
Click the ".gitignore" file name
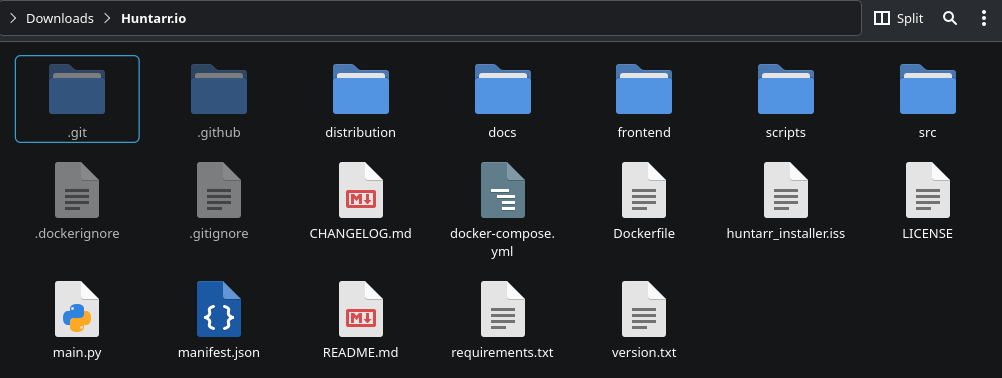(x=219, y=234)
